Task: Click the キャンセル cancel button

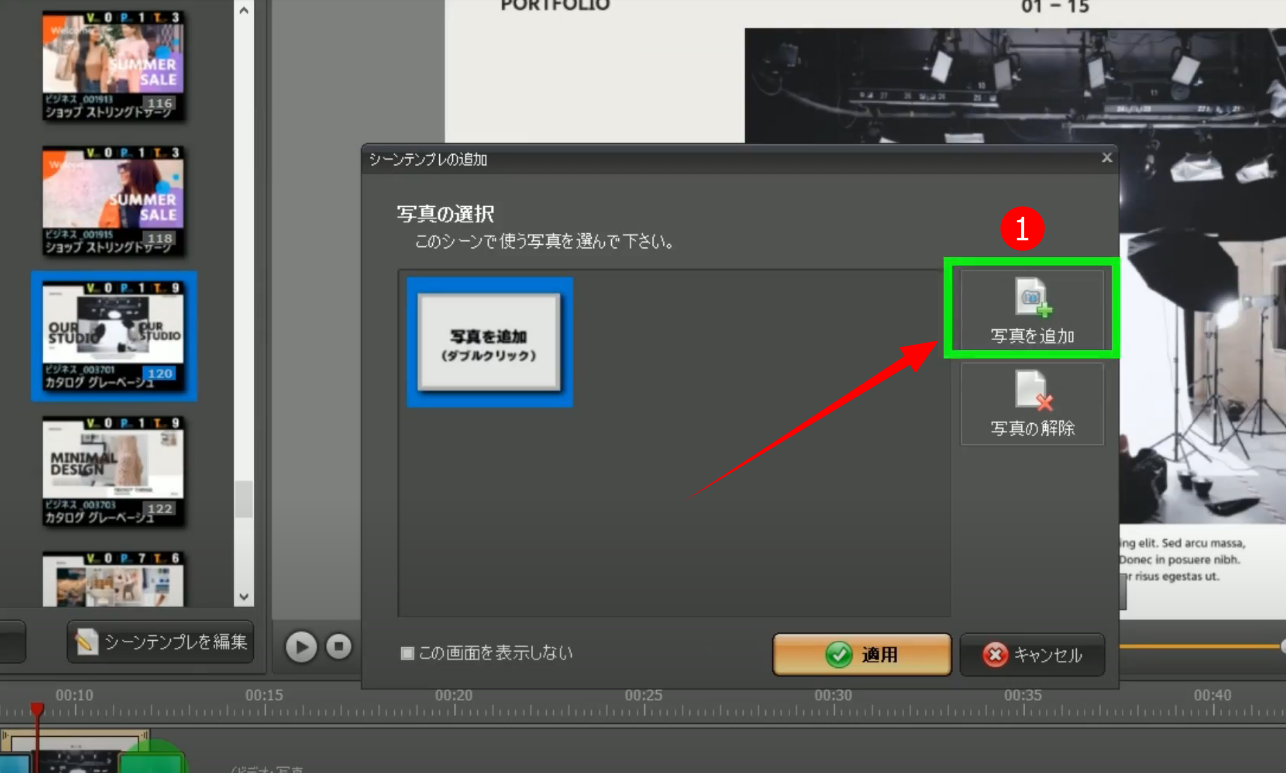Action: 1032,655
